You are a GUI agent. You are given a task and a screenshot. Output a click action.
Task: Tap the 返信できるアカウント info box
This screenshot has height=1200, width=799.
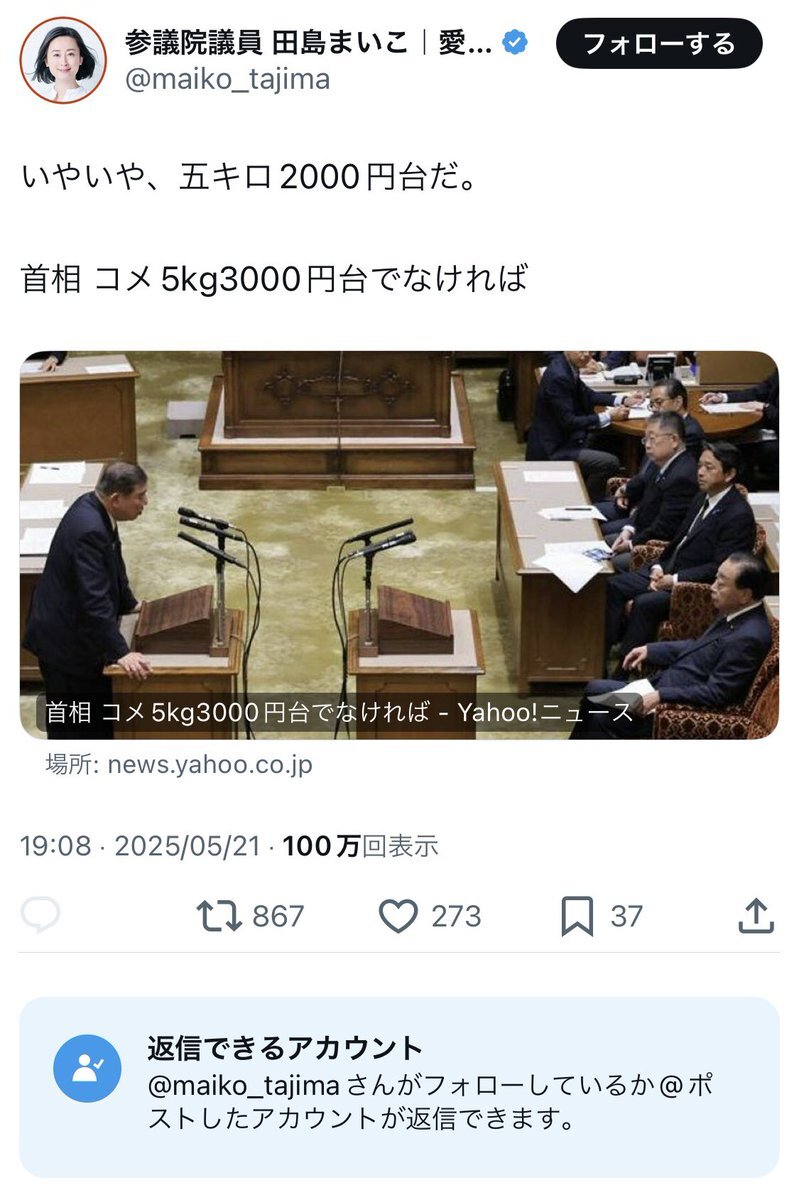(399, 1086)
